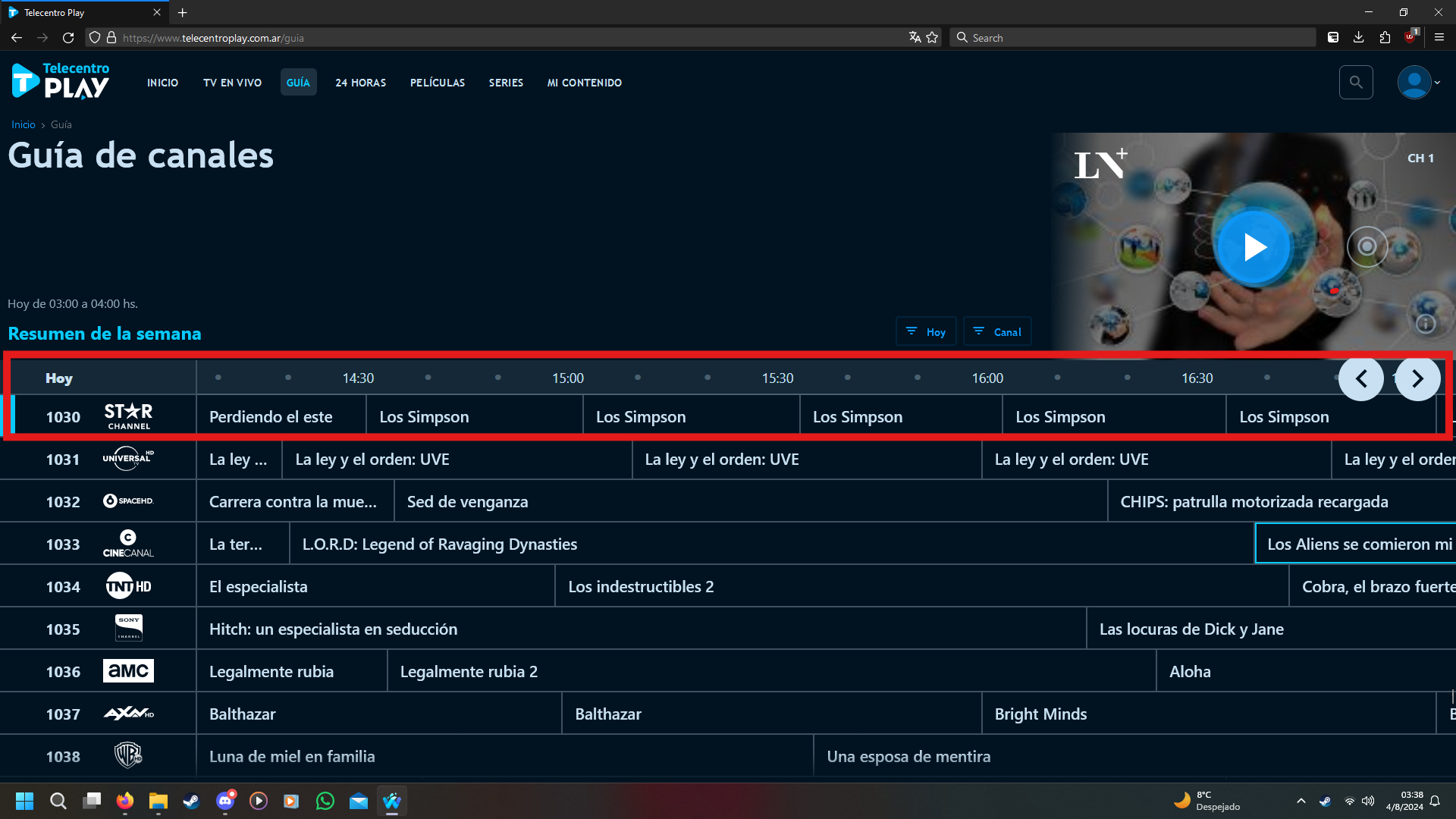
Task: Open the Hoy day filter
Action: pos(926,332)
